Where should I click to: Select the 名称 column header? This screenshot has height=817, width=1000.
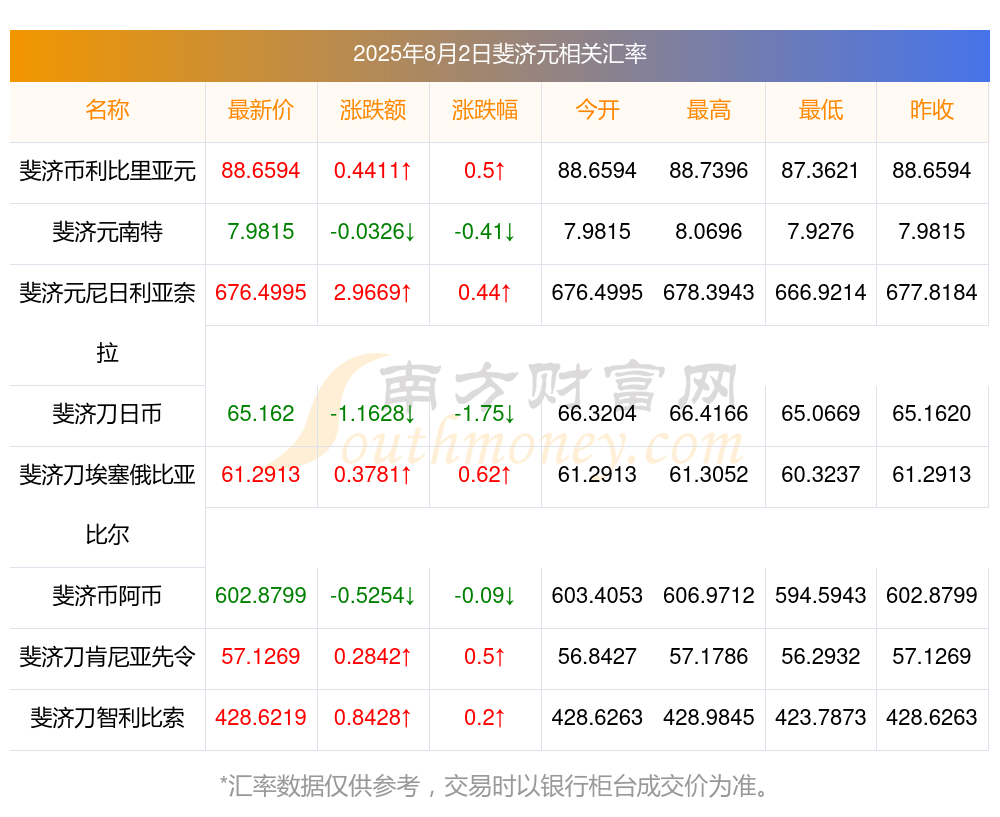point(107,110)
